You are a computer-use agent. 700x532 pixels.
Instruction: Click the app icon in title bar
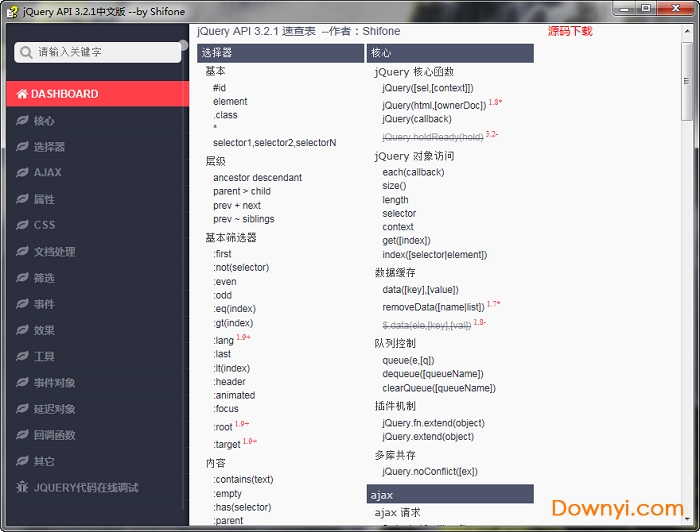tap(12, 12)
